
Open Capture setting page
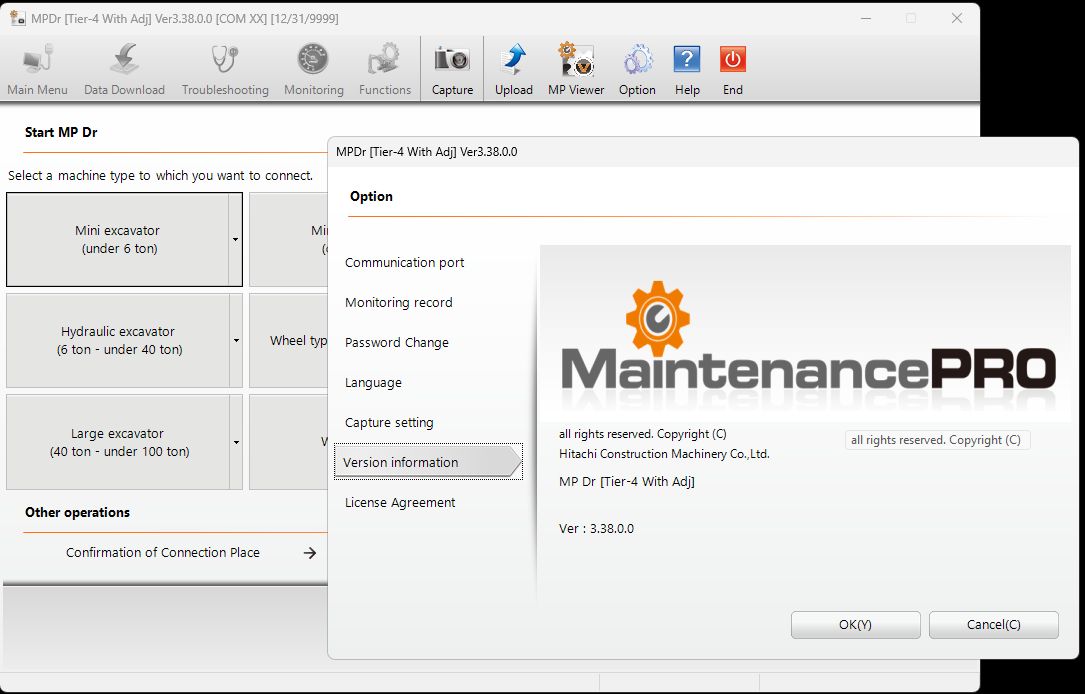tap(389, 423)
